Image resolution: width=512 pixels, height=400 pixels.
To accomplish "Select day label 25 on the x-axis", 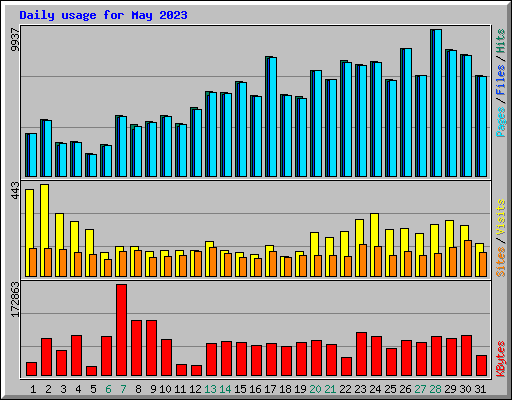I will pos(390,389).
